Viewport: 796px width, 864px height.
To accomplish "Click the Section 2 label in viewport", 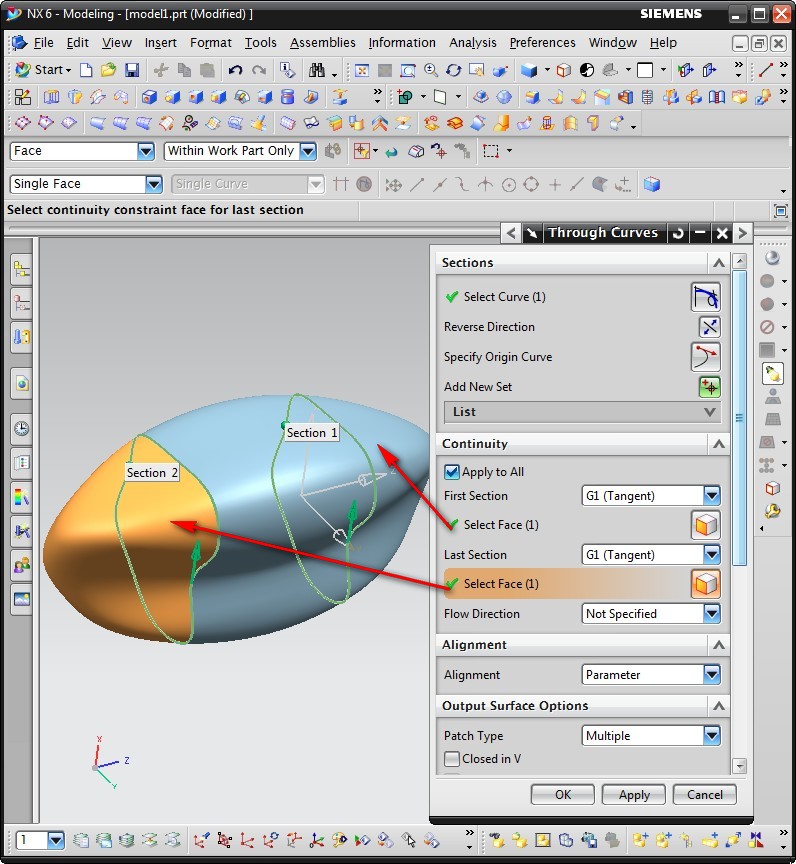I will [x=152, y=473].
